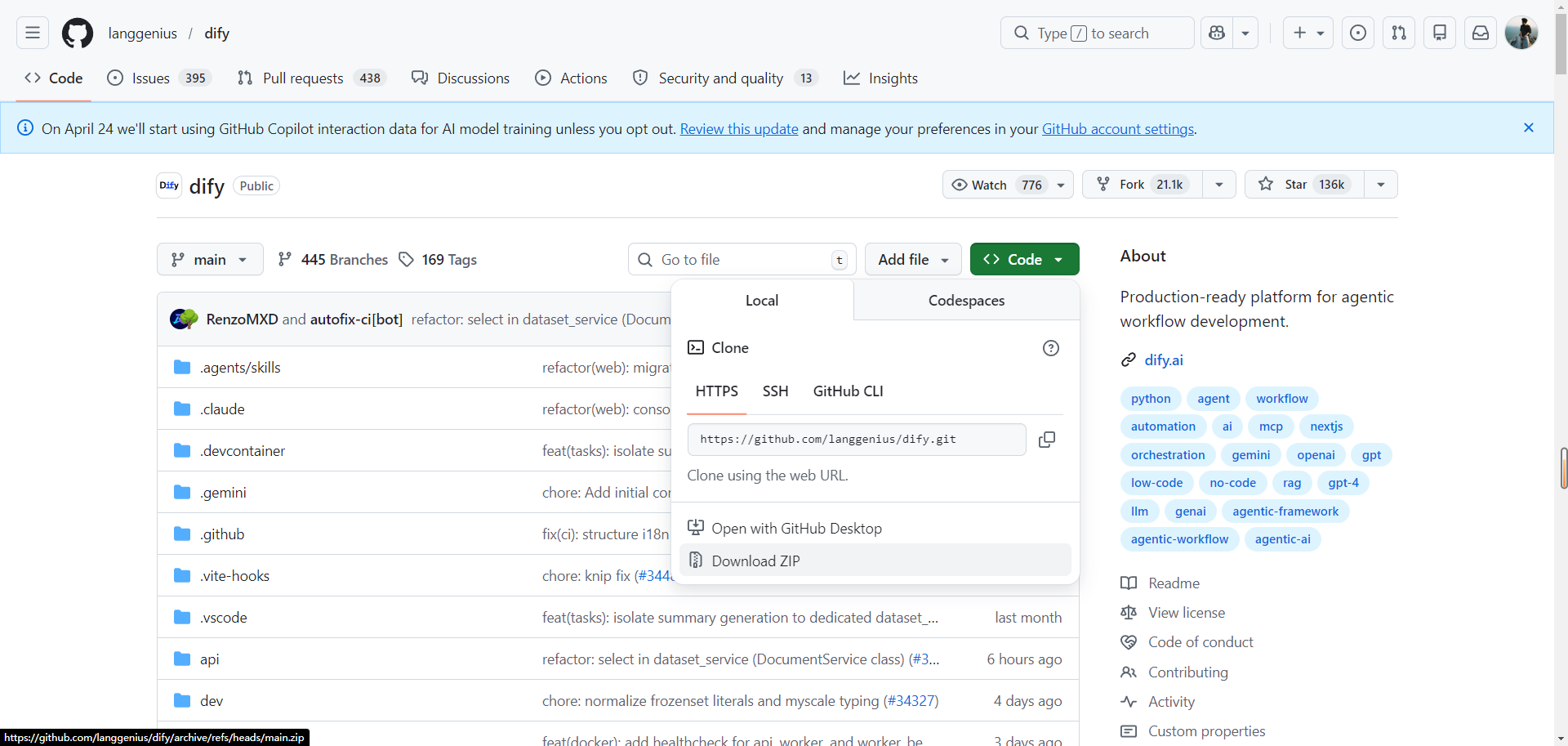This screenshot has height=746, width=1568.
Task: Open the user avatar menu
Action: (1521, 33)
